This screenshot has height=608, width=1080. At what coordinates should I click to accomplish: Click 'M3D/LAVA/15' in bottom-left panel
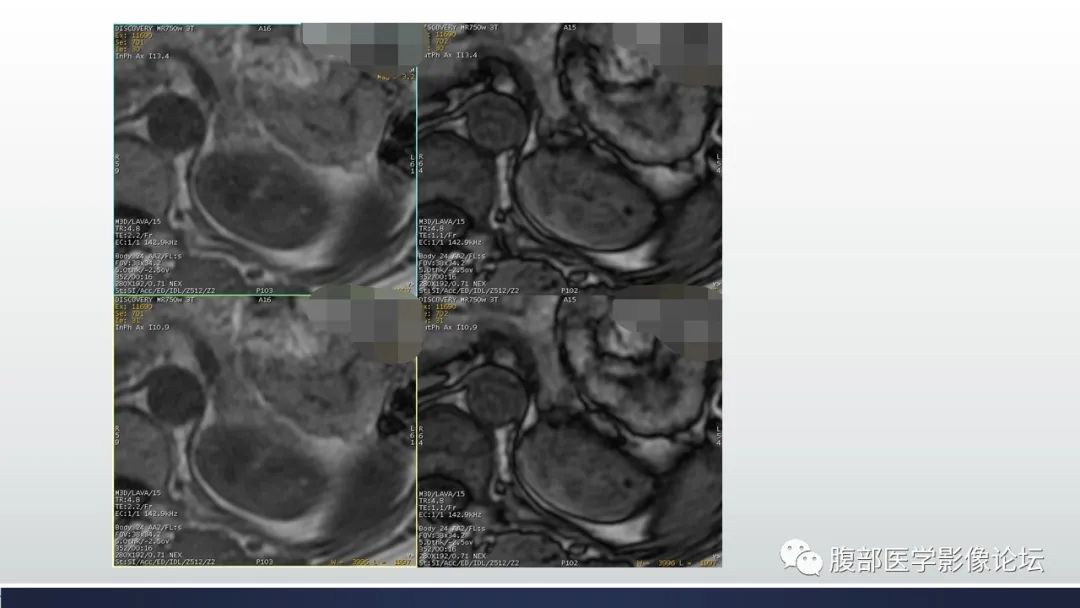point(138,493)
